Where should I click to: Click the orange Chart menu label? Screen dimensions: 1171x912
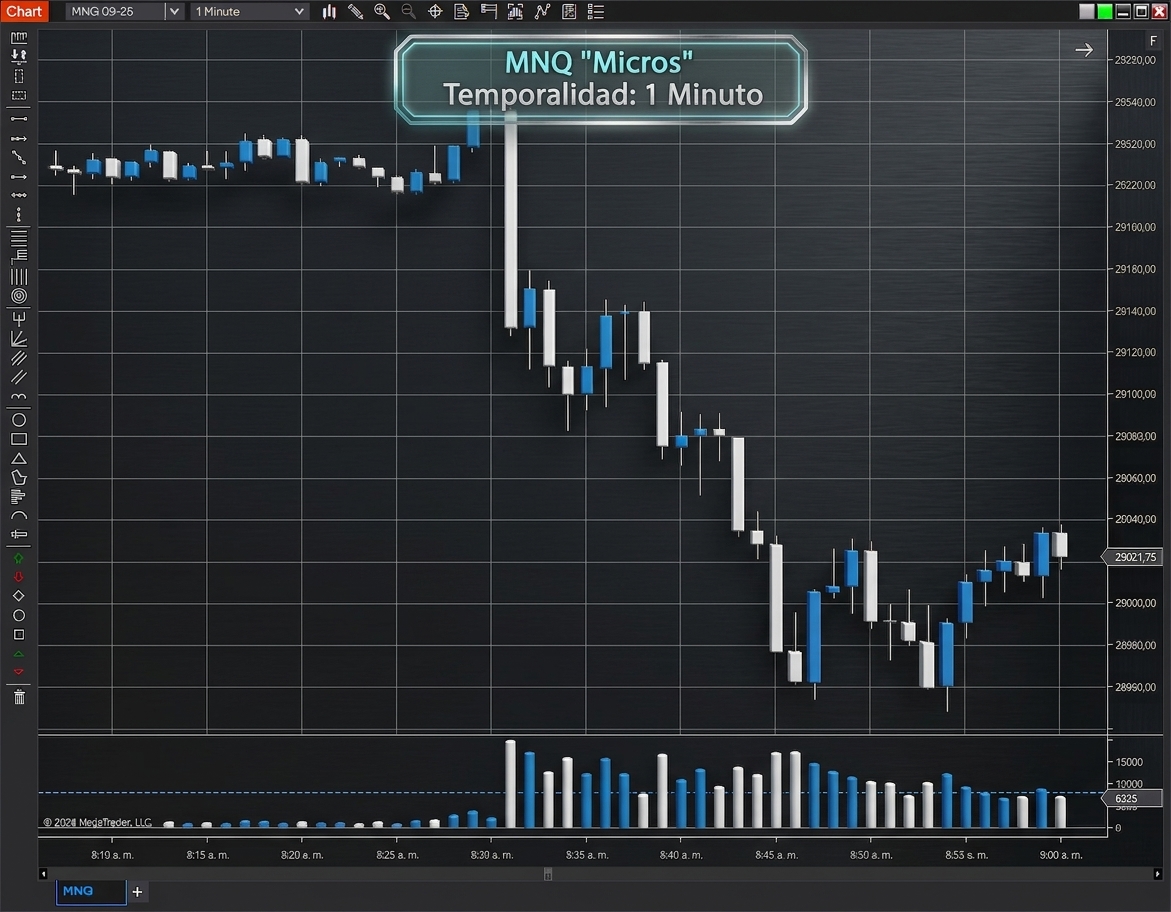pyautogui.click(x=24, y=11)
